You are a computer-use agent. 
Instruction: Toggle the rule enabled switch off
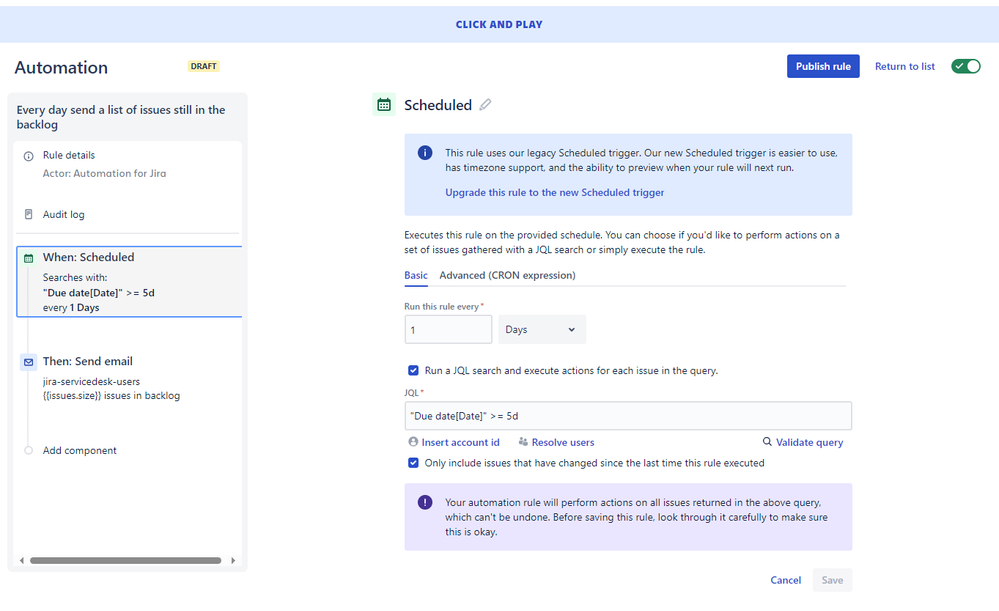click(966, 66)
